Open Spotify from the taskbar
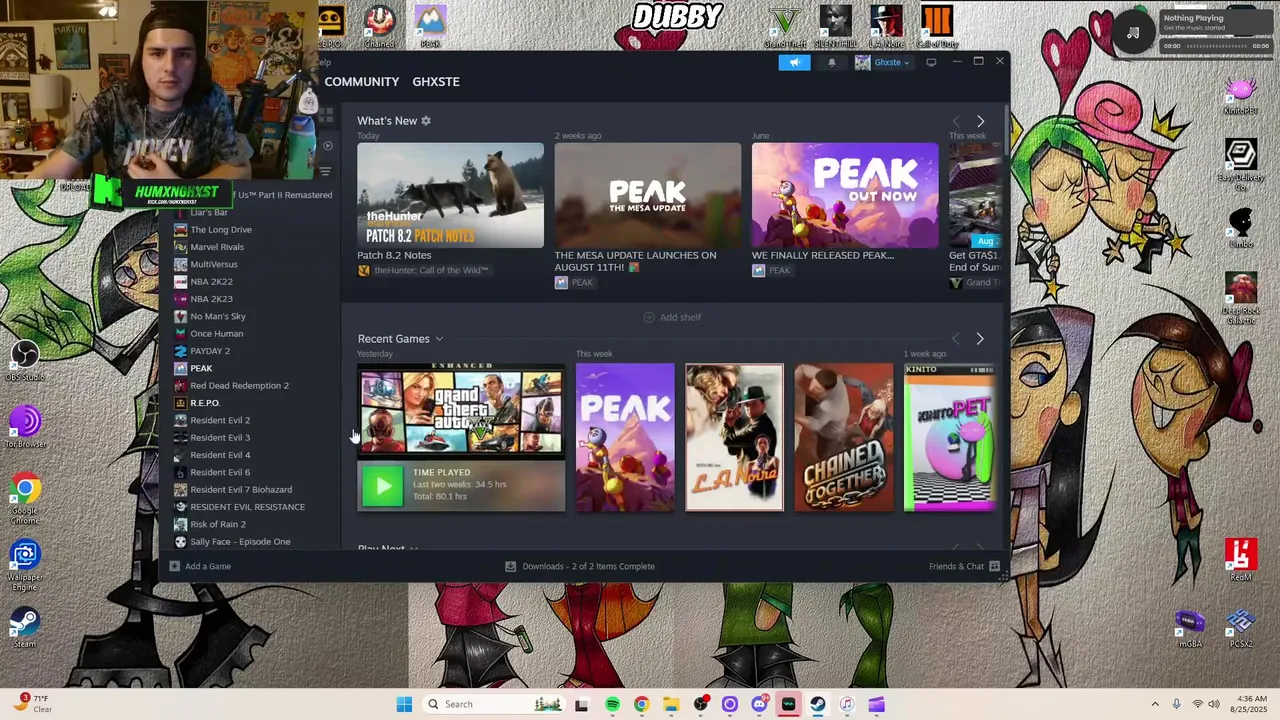 (612, 704)
